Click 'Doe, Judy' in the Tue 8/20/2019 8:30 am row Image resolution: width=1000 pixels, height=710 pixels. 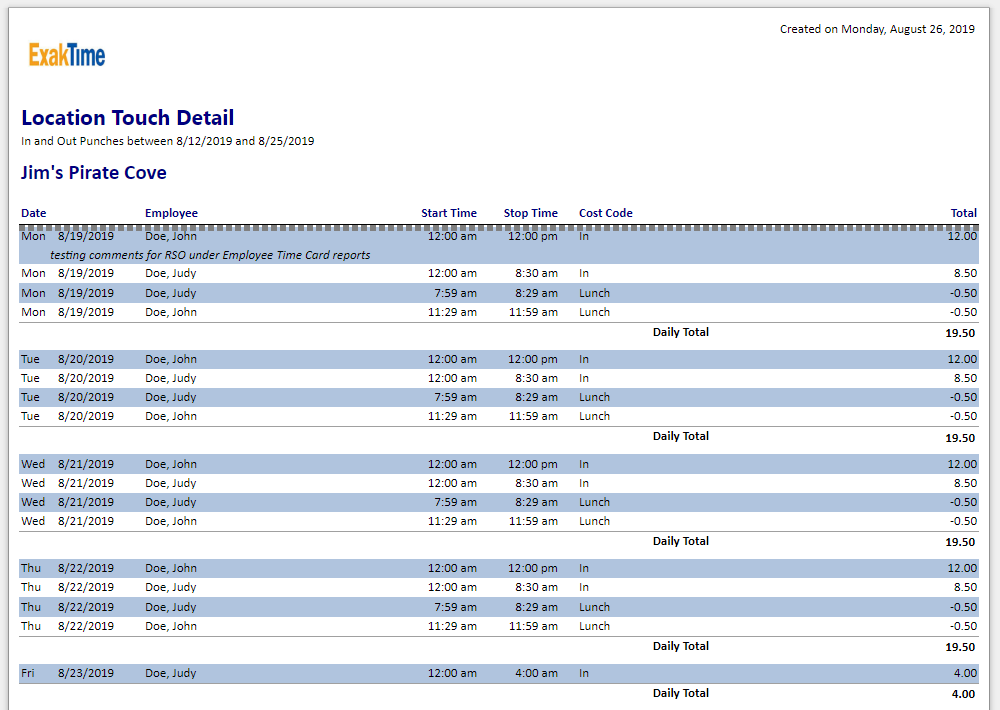click(x=170, y=378)
